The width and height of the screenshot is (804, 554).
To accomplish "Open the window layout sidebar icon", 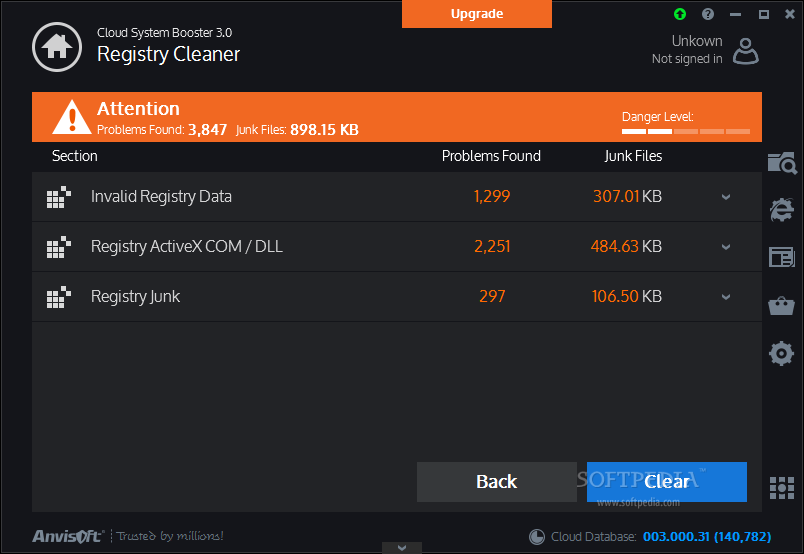I will click(782, 257).
